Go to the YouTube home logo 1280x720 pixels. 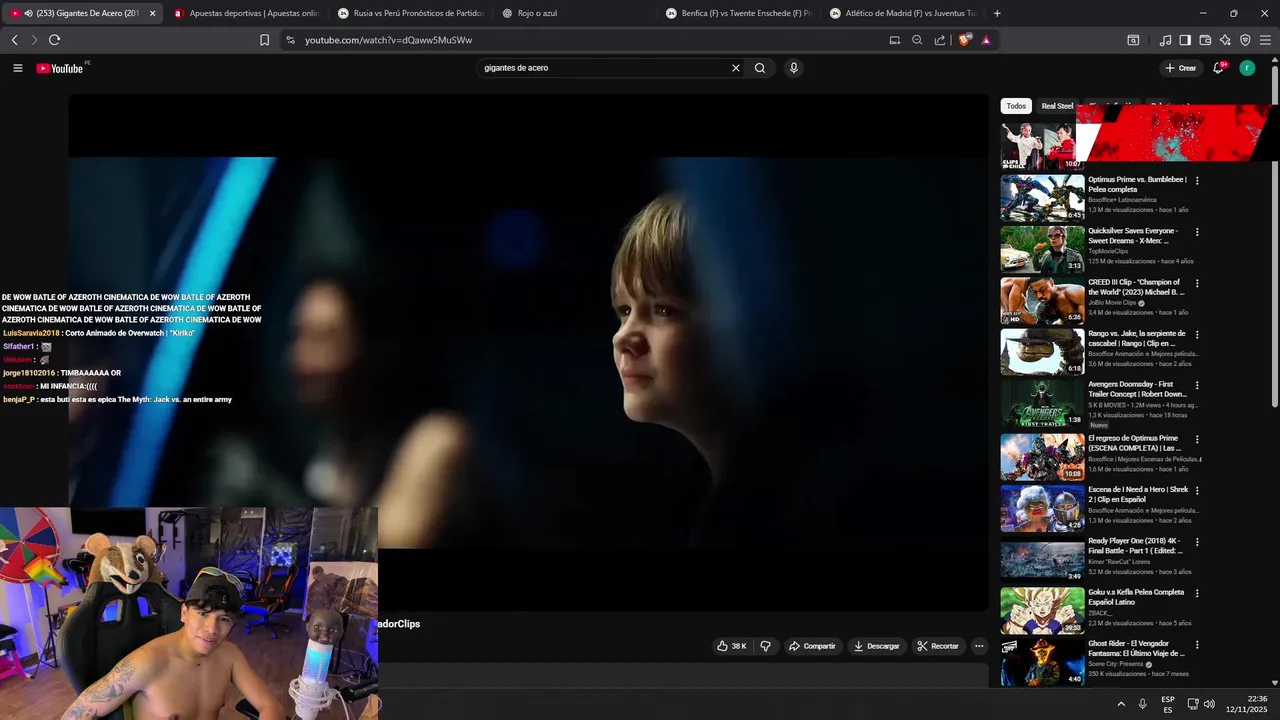point(60,68)
